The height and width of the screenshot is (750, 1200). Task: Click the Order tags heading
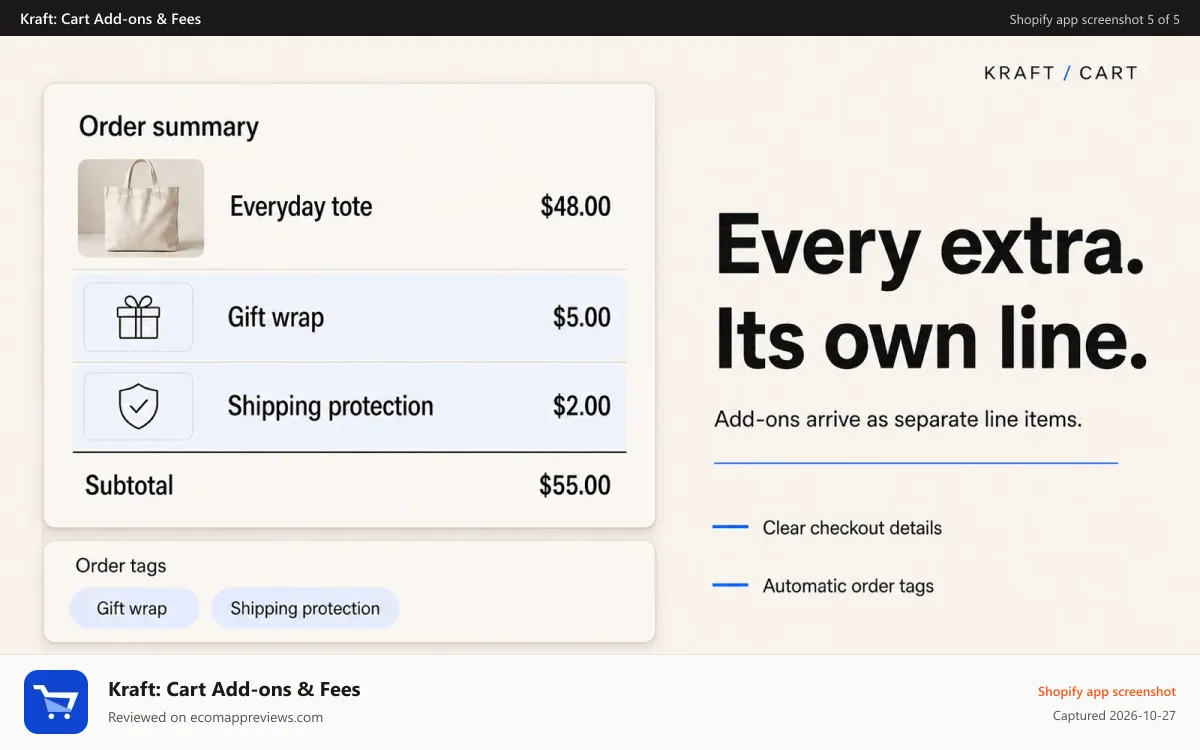121,566
